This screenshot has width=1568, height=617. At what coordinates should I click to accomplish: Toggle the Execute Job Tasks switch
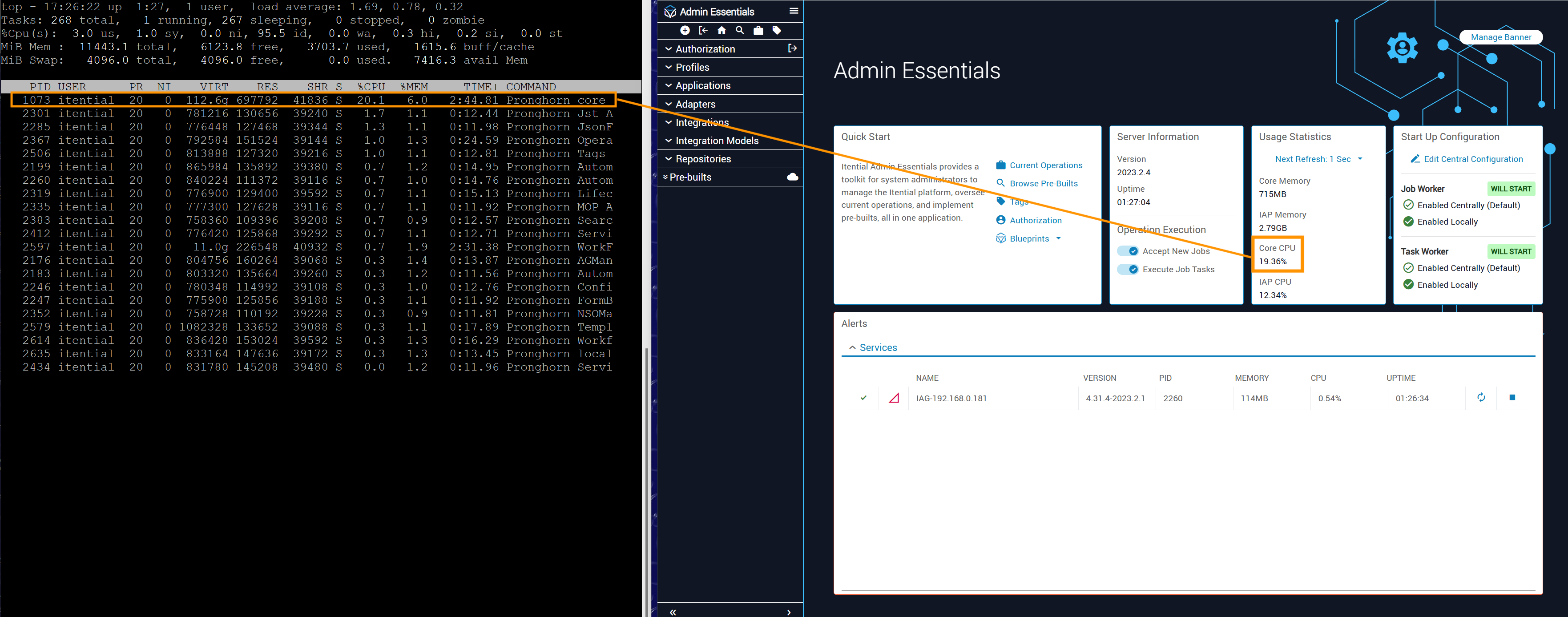pos(1127,270)
